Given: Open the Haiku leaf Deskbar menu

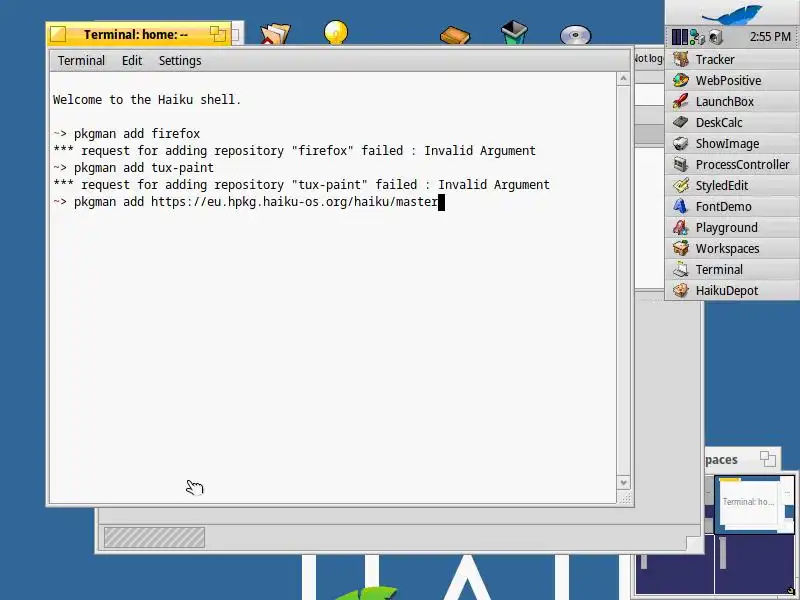Looking at the screenshot, I should pyautogui.click(x=732, y=13).
